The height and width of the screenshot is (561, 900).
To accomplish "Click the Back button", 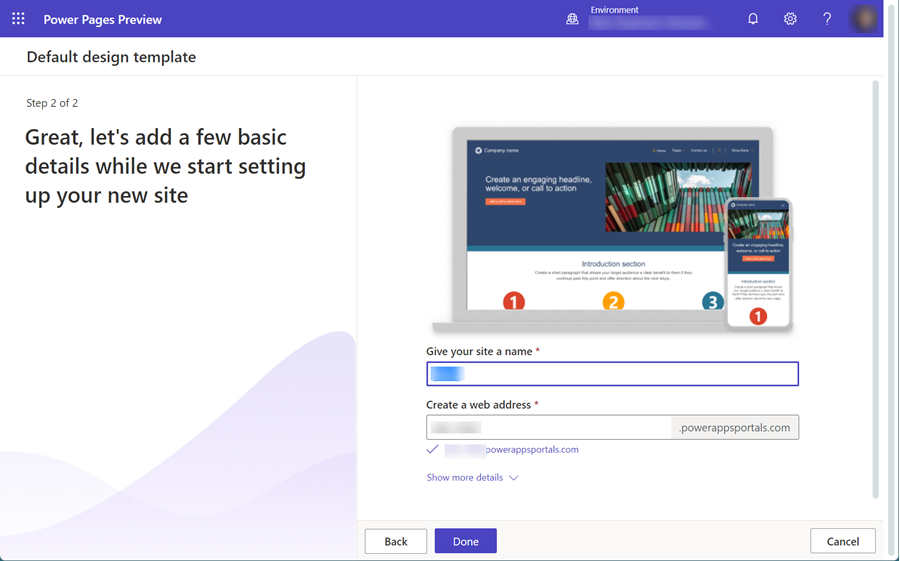I will (x=395, y=541).
